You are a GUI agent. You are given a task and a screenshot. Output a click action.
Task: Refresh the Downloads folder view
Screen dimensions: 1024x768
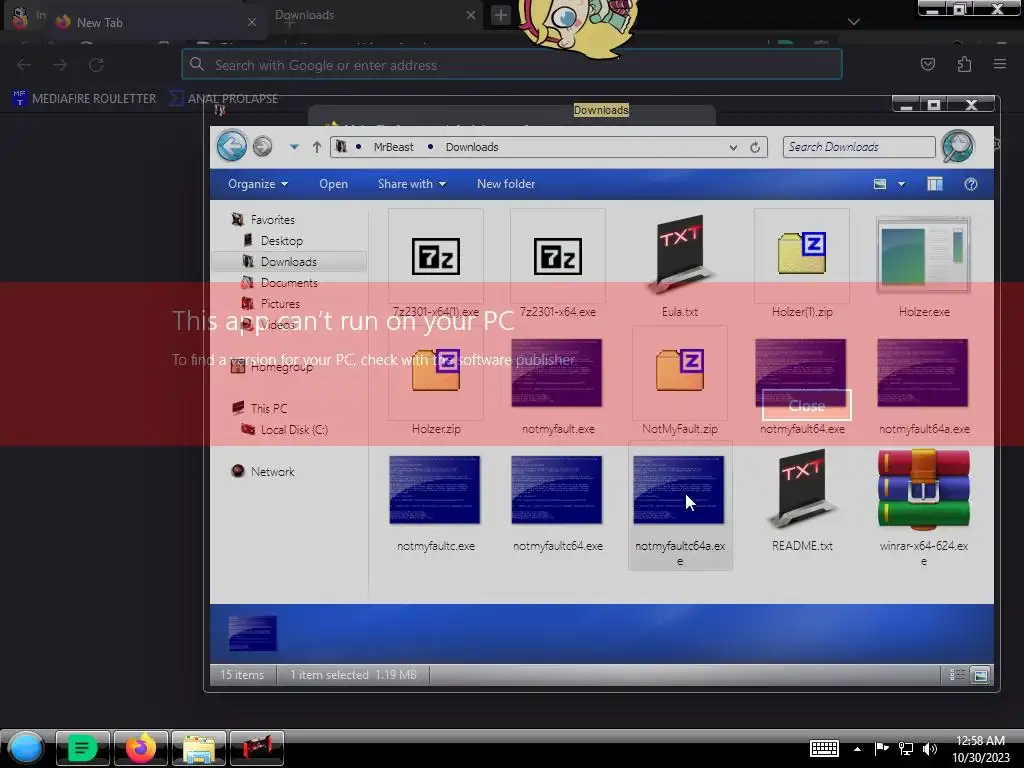pos(755,148)
